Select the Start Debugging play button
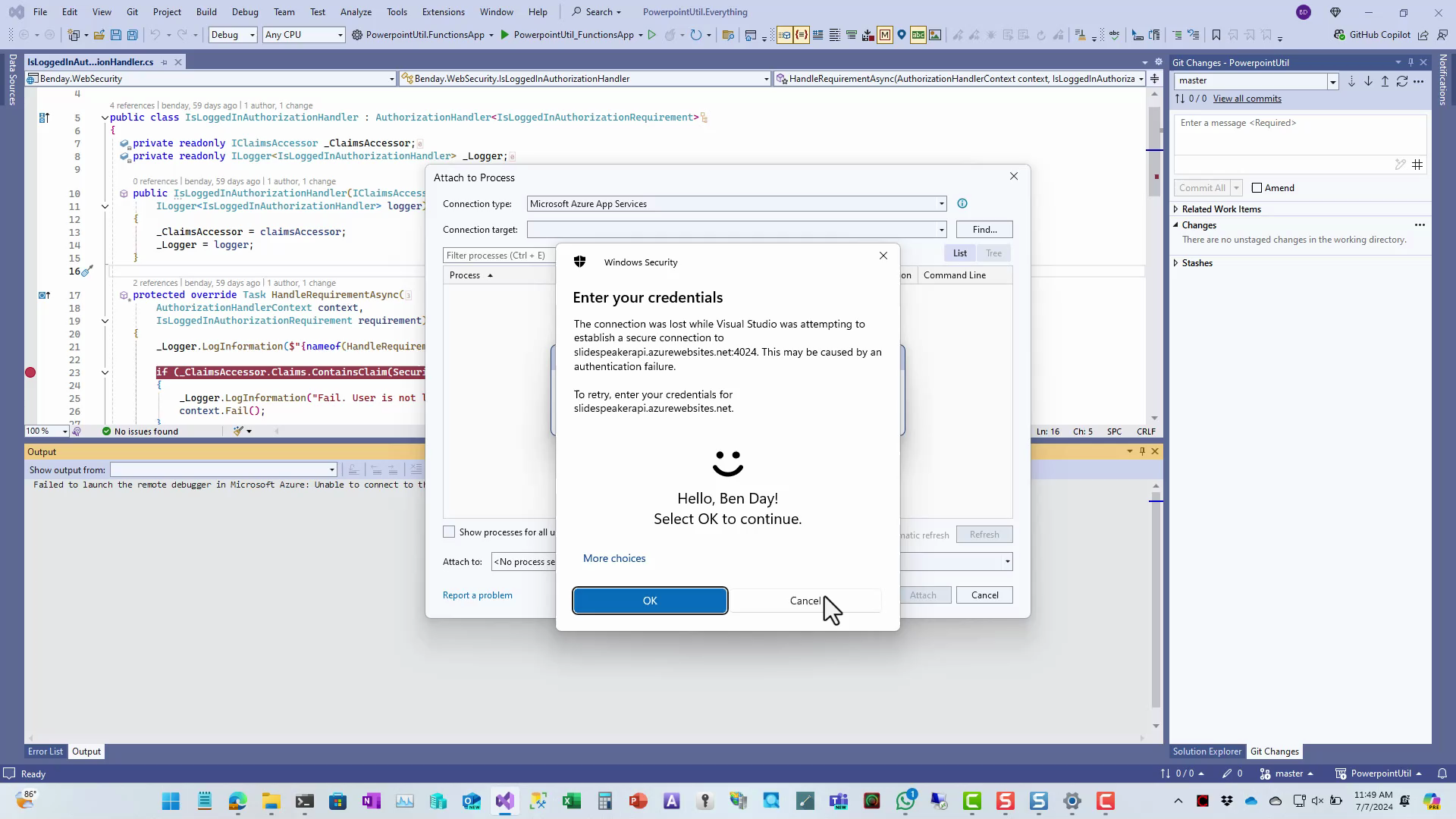 click(506, 34)
